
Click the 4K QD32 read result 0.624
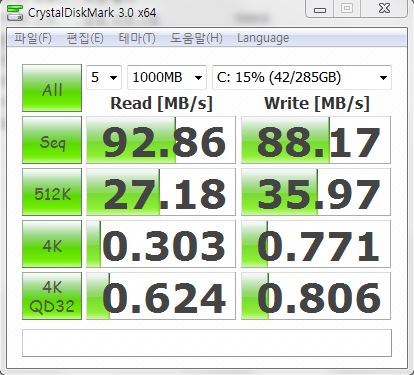[161, 296]
